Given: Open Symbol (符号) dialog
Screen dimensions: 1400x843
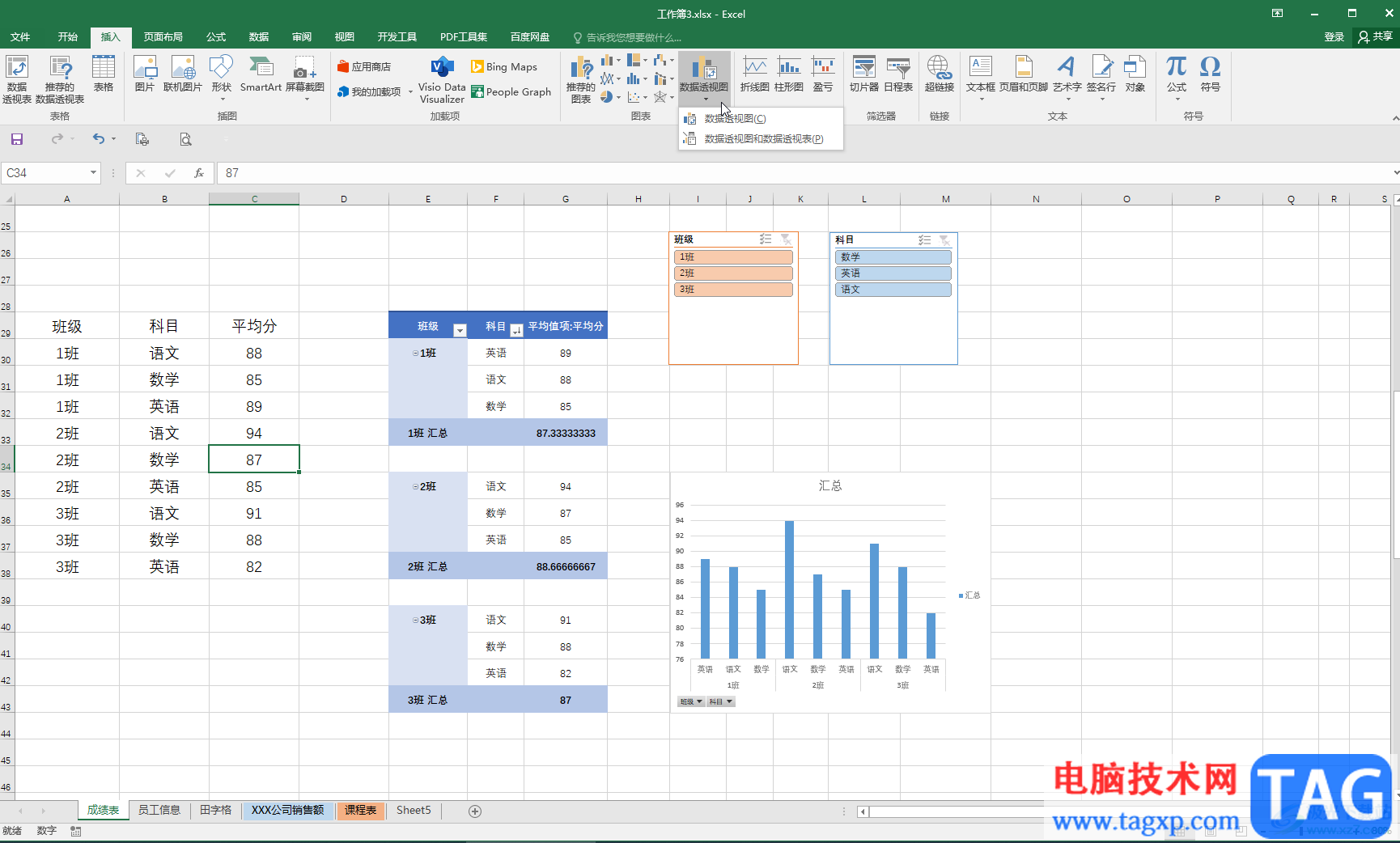Looking at the screenshot, I should coord(1211,74).
